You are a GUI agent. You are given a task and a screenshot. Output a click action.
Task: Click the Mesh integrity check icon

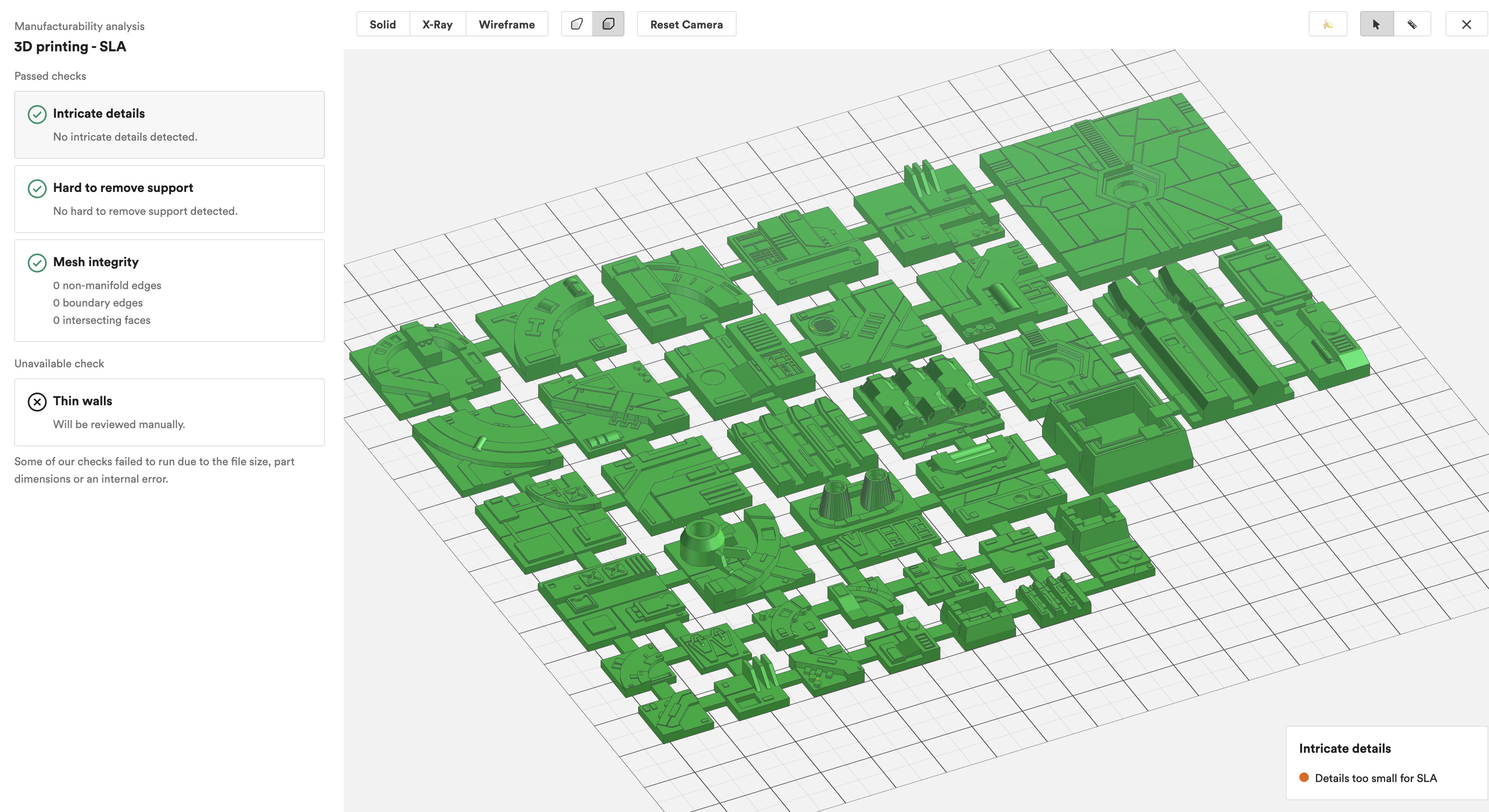tap(37, 263)
